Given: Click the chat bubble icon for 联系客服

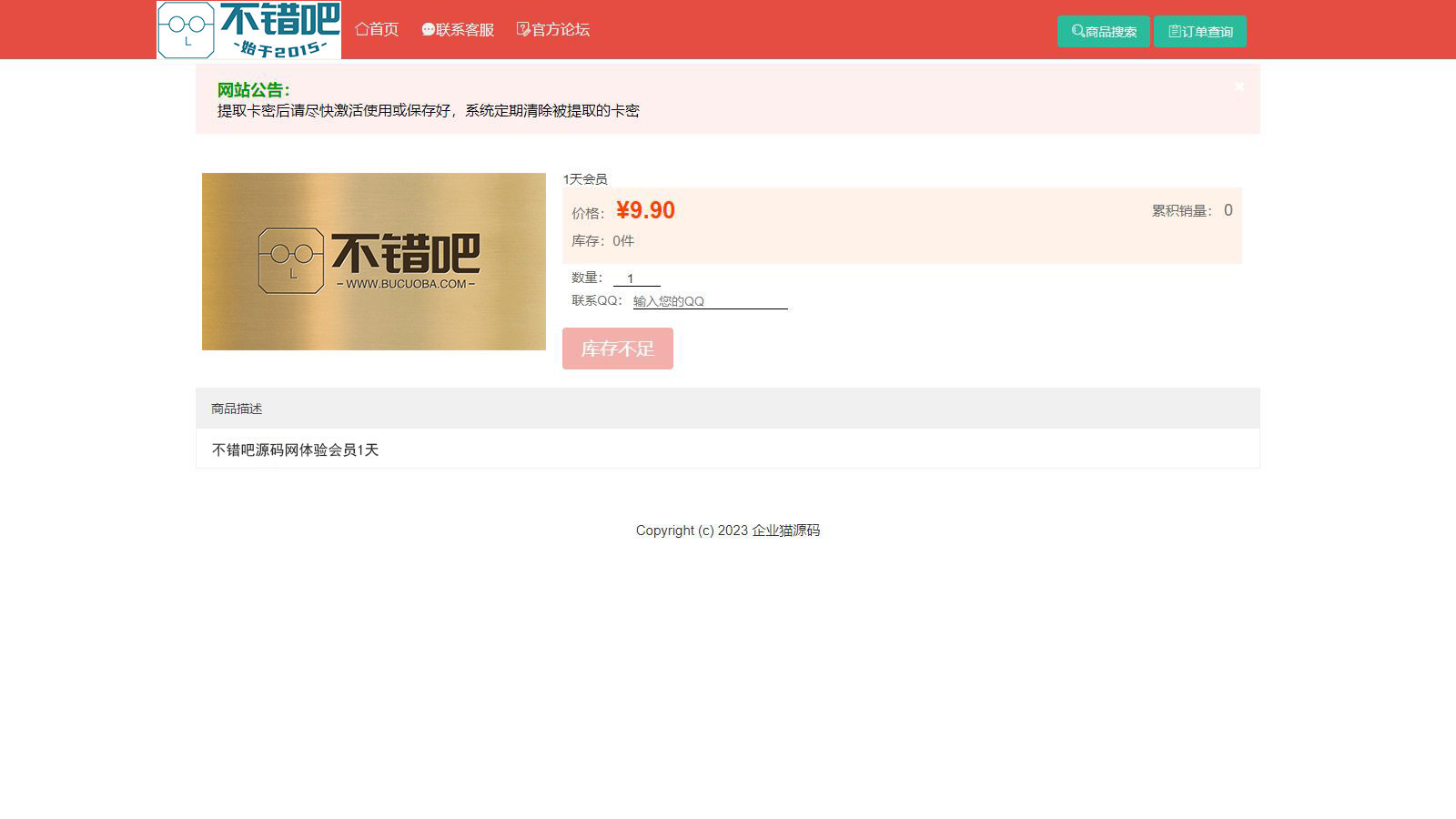Looking at the screenshot, I should point(428,30).
